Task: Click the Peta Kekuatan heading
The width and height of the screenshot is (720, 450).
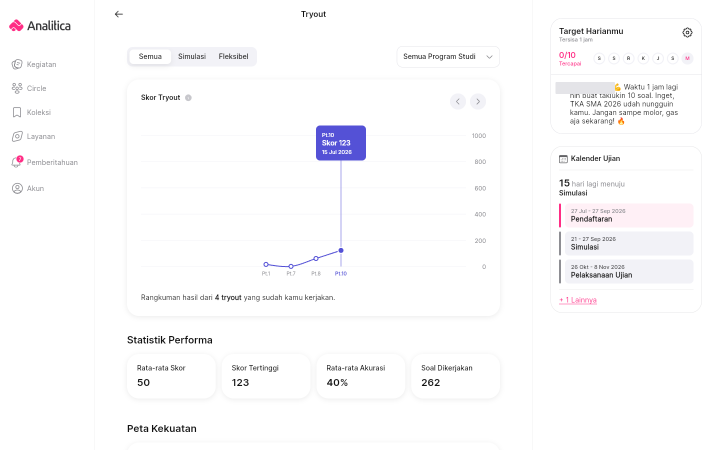Action: tap(162, 428)
